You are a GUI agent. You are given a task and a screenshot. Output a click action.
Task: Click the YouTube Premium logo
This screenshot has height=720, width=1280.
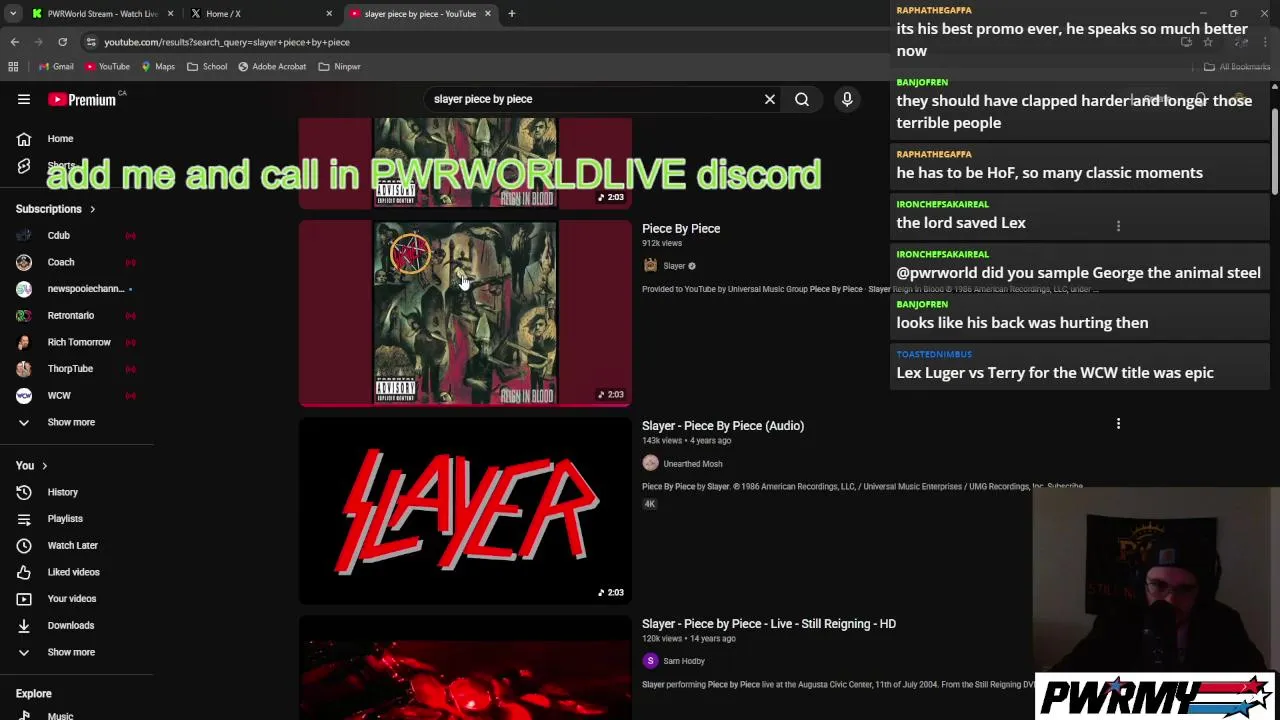[82, 99]
